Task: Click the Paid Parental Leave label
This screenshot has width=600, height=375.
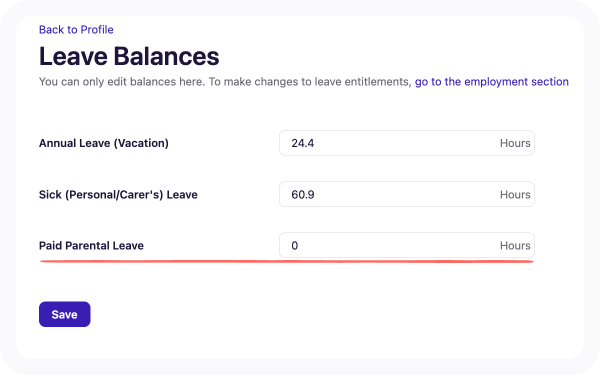Action: pos(91,245)
